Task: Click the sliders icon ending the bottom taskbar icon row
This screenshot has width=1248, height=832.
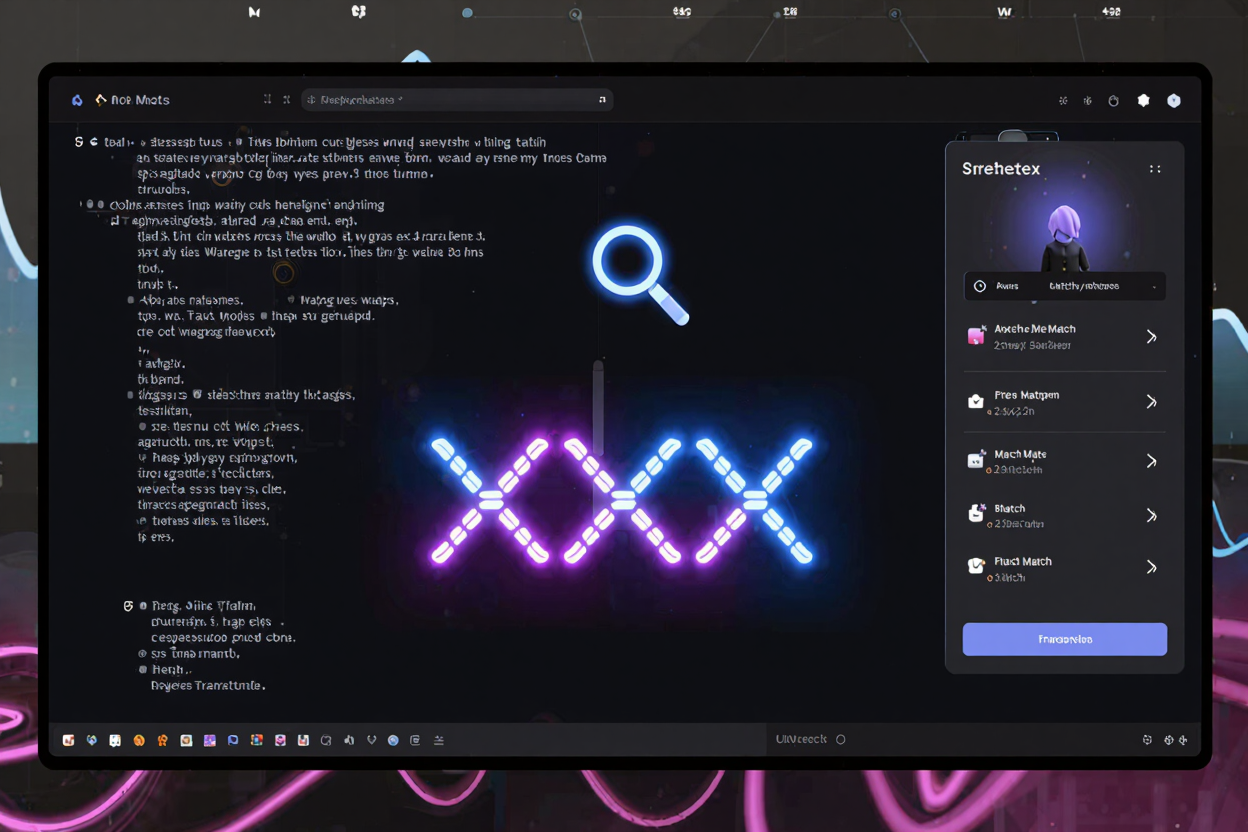Action: pyautogui.click(x=439, y=740)
